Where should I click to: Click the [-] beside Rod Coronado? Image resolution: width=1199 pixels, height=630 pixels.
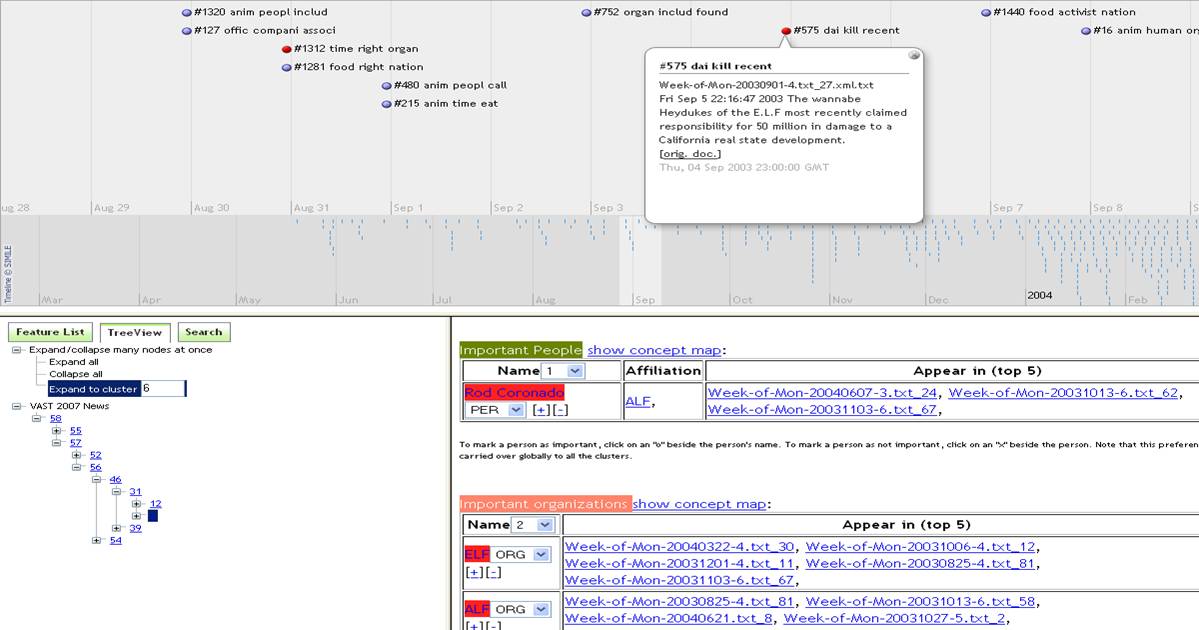[560, 410]
